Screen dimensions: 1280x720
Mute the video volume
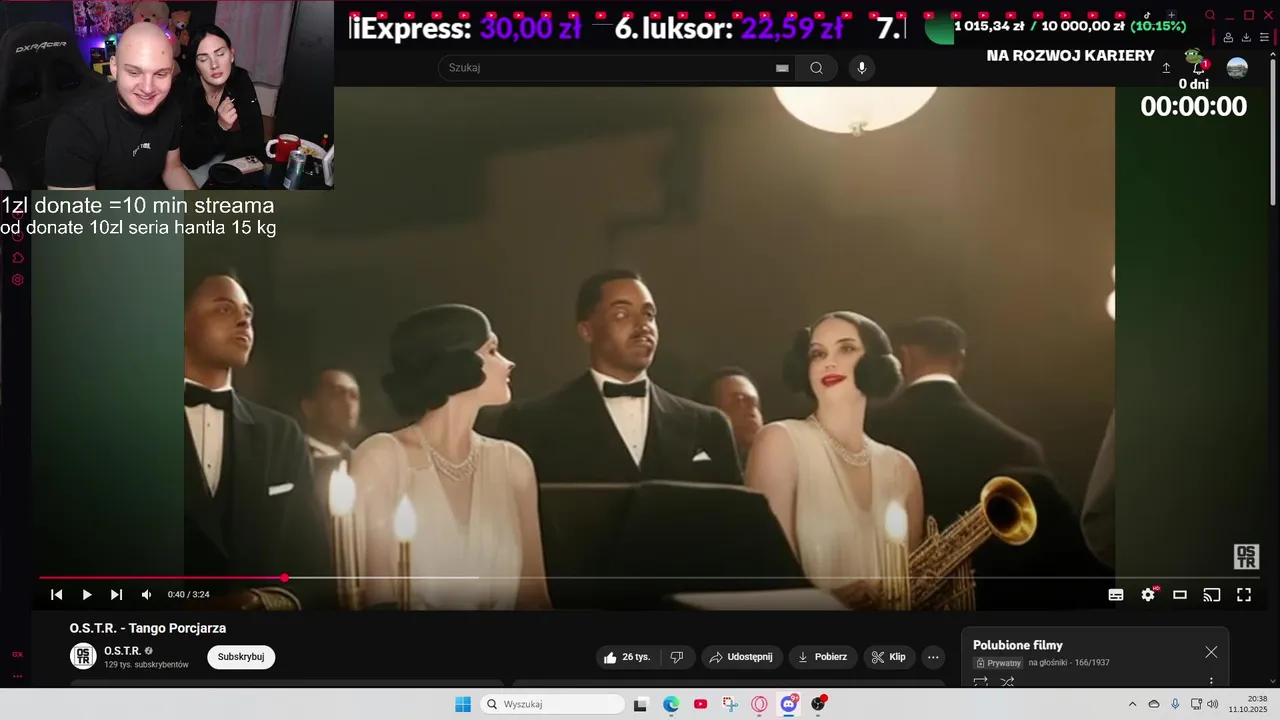pyautogui.click(x=146, y=595)
